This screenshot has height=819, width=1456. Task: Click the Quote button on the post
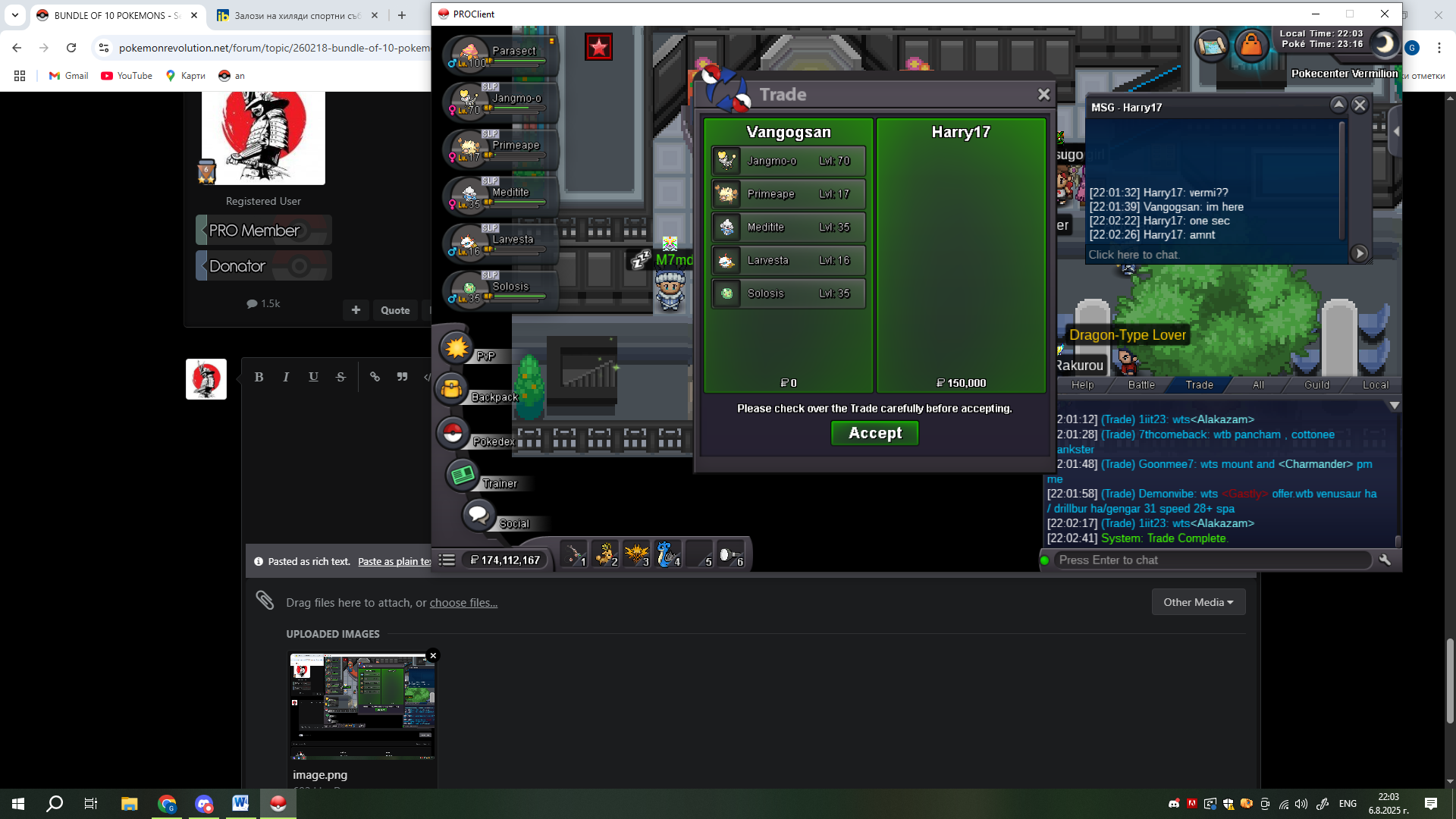(x=395, y=310)
